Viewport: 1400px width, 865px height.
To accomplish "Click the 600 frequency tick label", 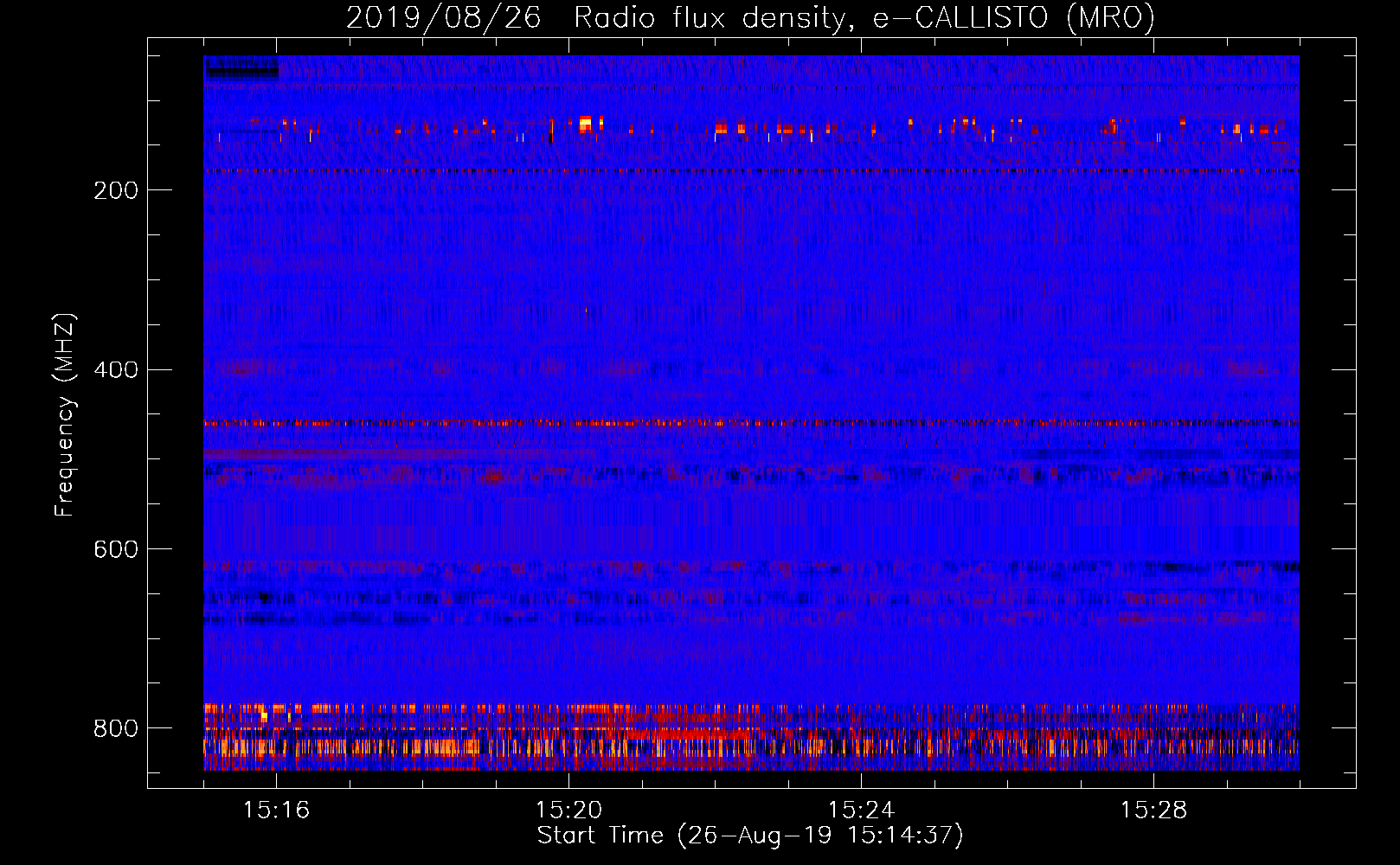I will click(116, 550).
